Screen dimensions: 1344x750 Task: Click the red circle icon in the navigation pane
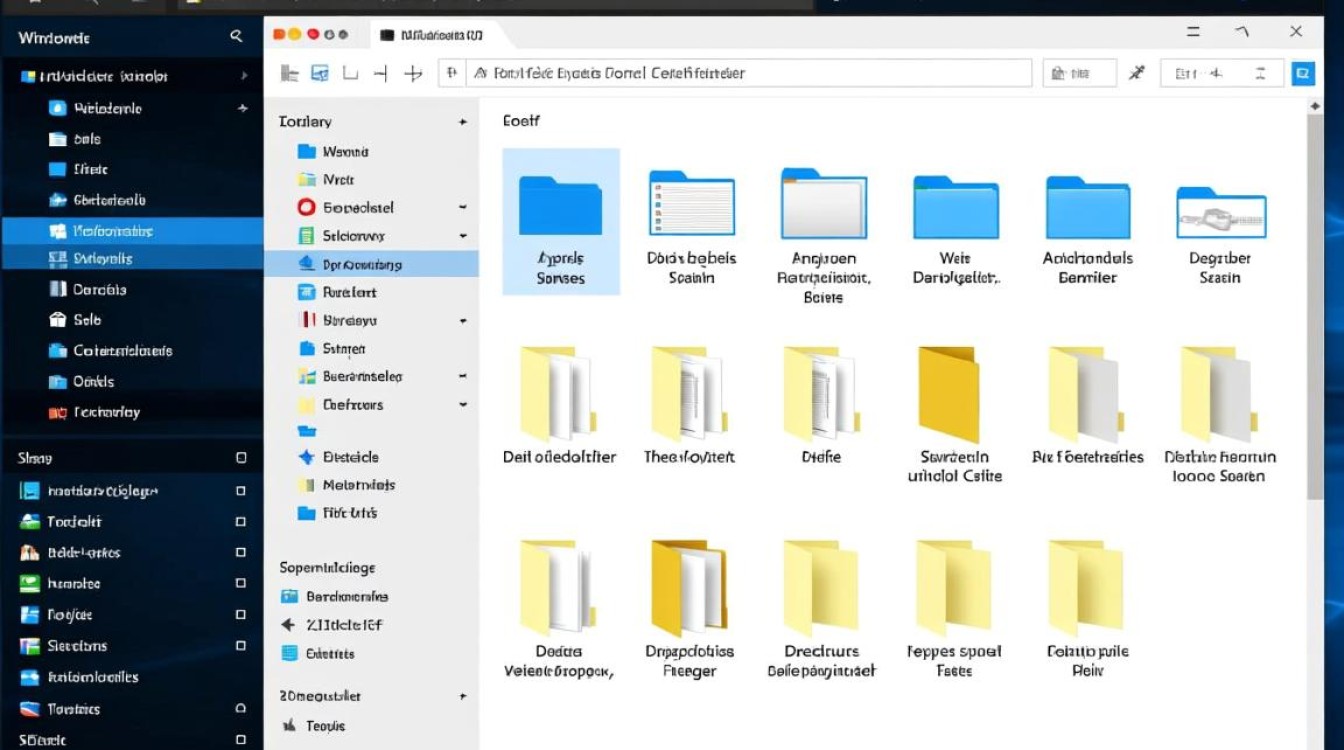pyautogui.click(x=307, y=208)
